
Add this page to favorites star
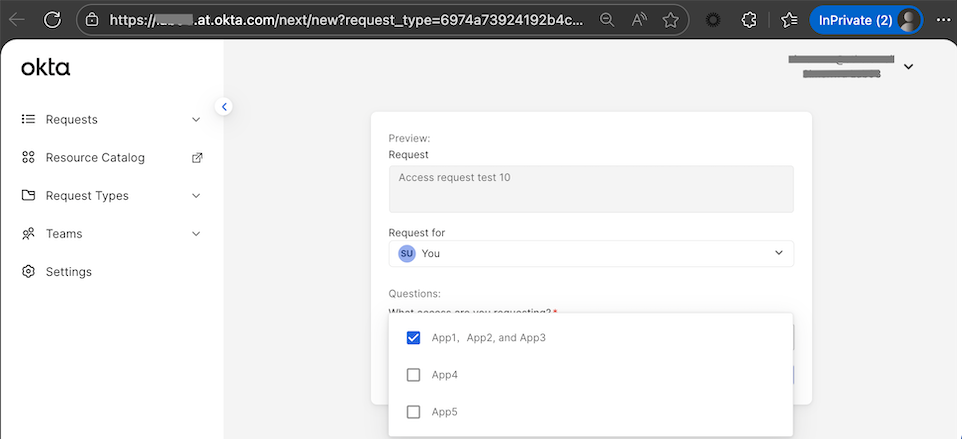tap(671, 20)
